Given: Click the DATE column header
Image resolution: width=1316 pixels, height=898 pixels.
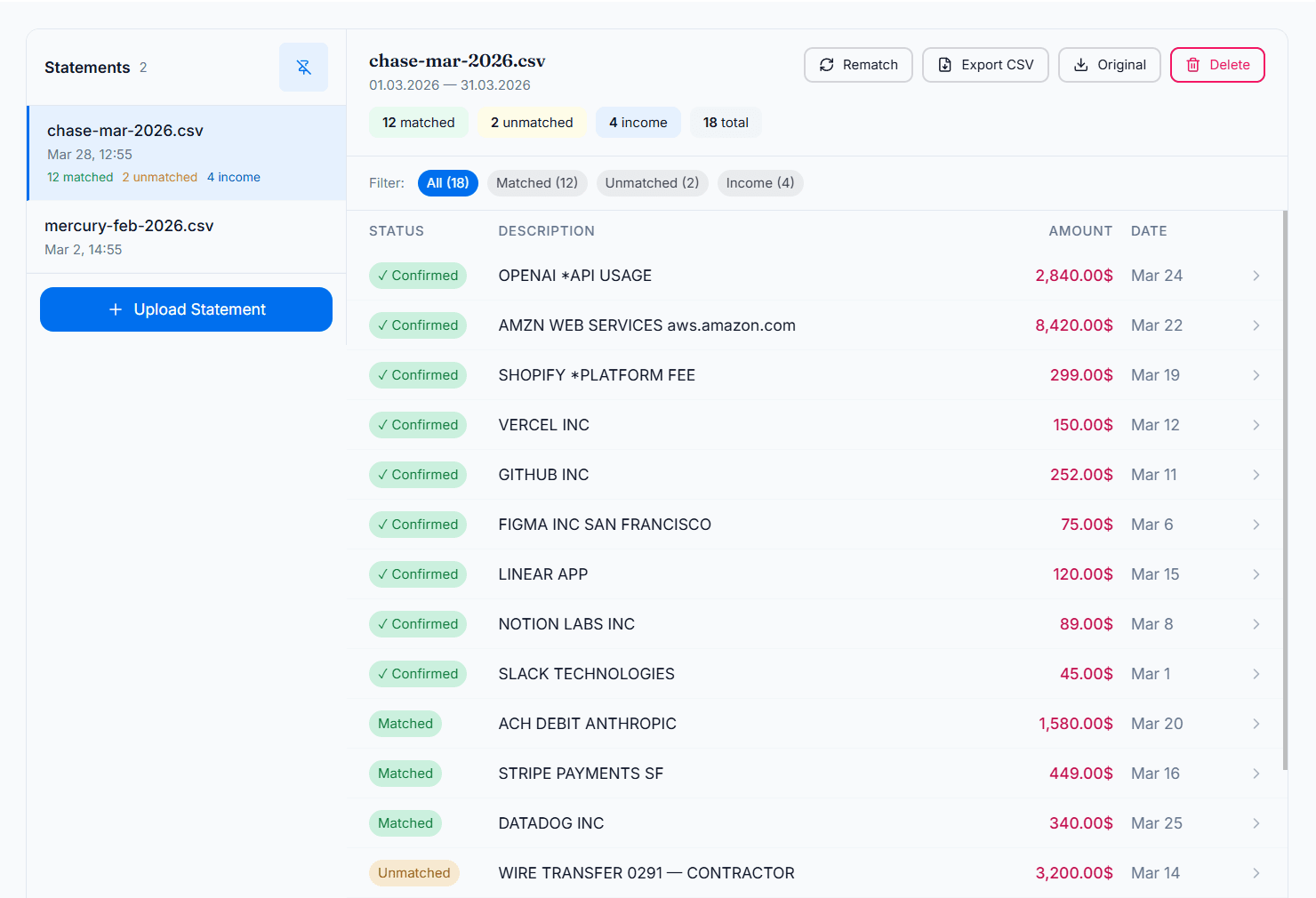Looking at the screenshot, I should click(1149, 231).
